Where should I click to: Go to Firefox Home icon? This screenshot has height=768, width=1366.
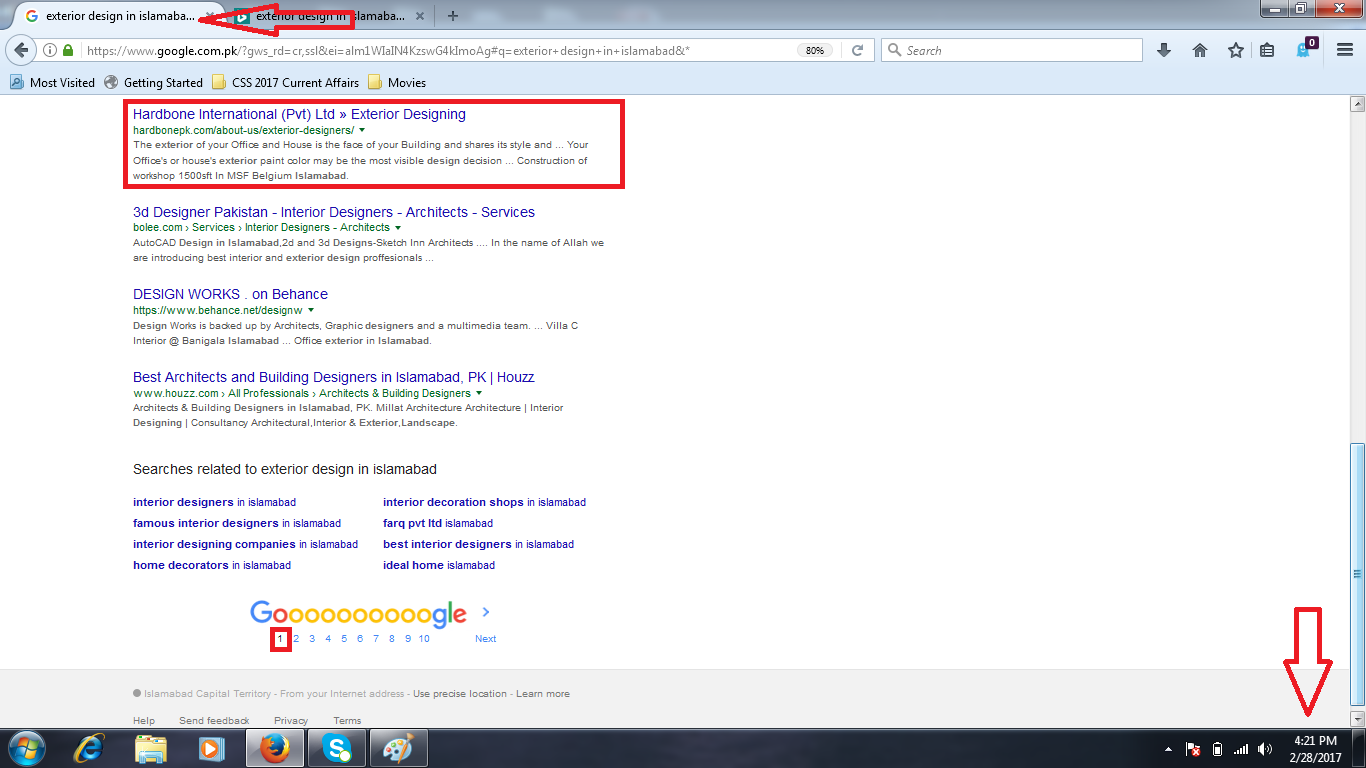1200,50
